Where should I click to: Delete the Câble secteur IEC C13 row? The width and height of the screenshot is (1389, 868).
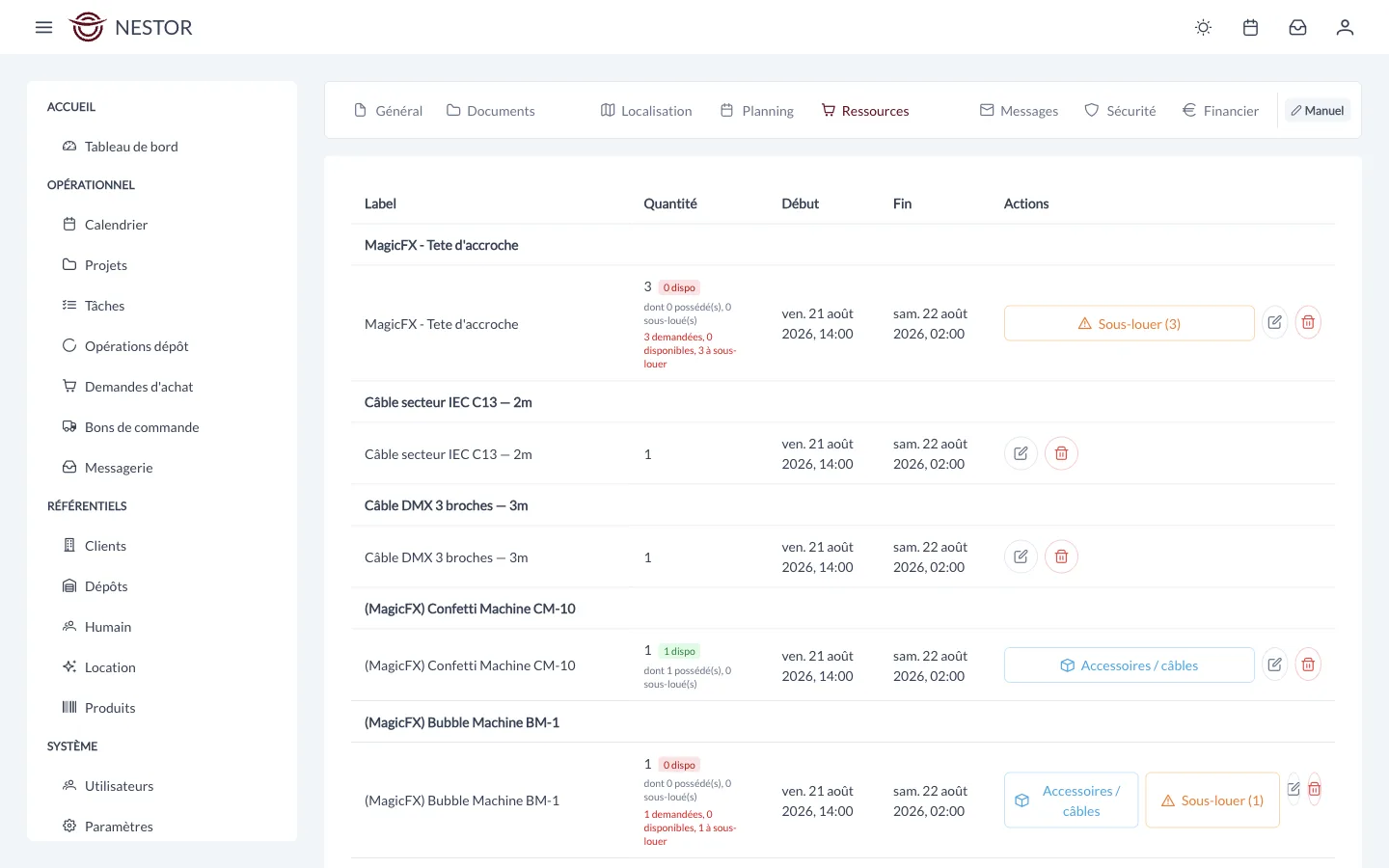[1061, 453]
